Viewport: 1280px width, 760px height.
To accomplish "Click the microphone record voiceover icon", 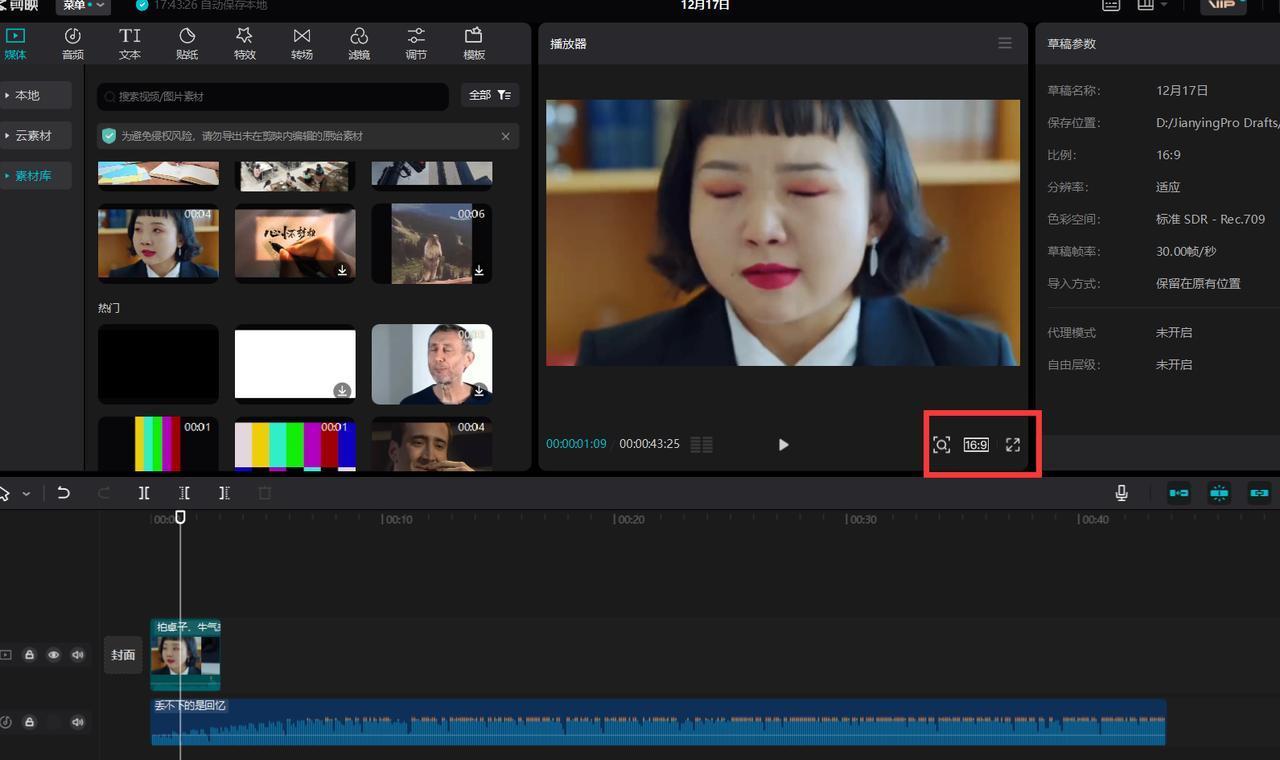I will pos(1121,493).
